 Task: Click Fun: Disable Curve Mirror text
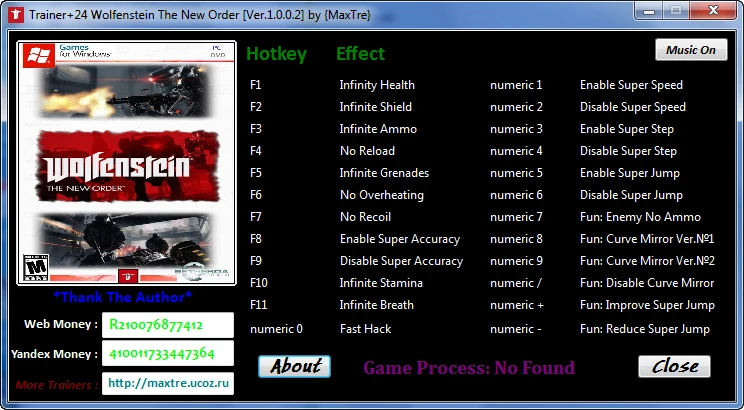click(x=647, y=283)
